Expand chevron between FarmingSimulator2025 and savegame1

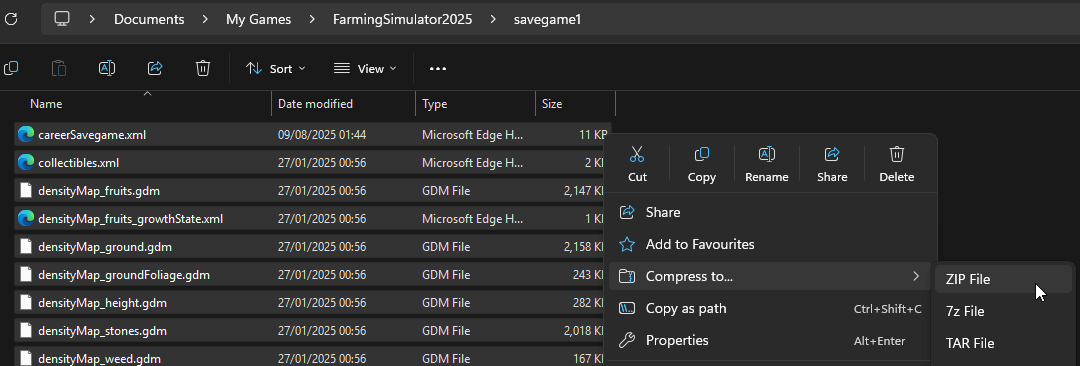click(493, 19)
